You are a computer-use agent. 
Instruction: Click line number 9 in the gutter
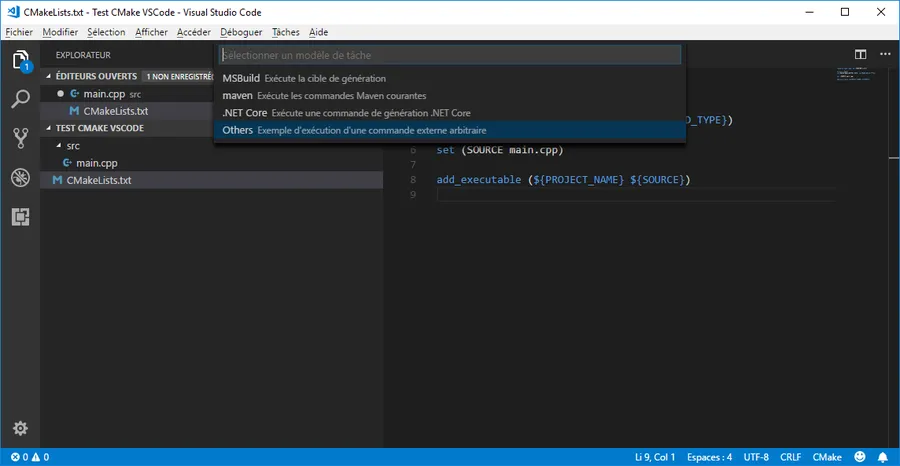412,195
